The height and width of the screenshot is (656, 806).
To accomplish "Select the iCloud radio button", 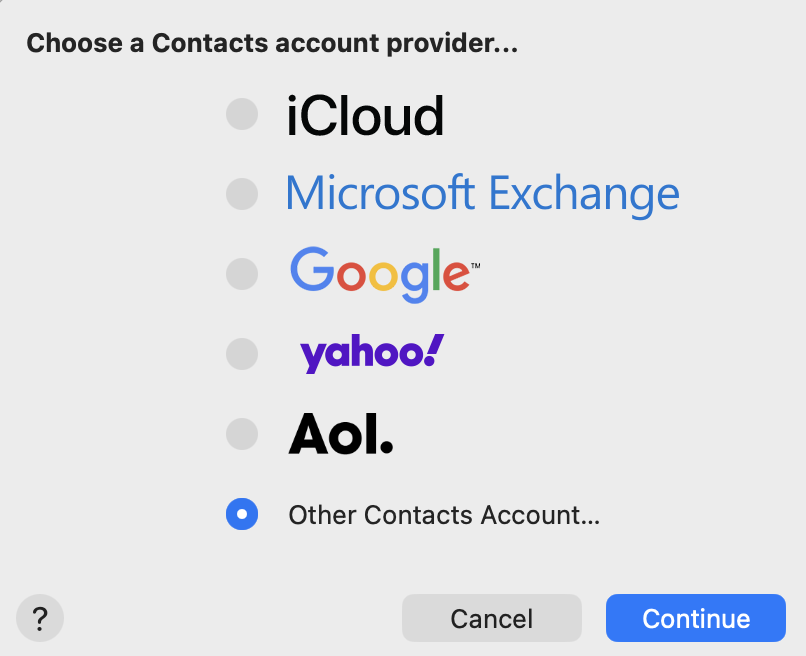I will coord(242,114).
